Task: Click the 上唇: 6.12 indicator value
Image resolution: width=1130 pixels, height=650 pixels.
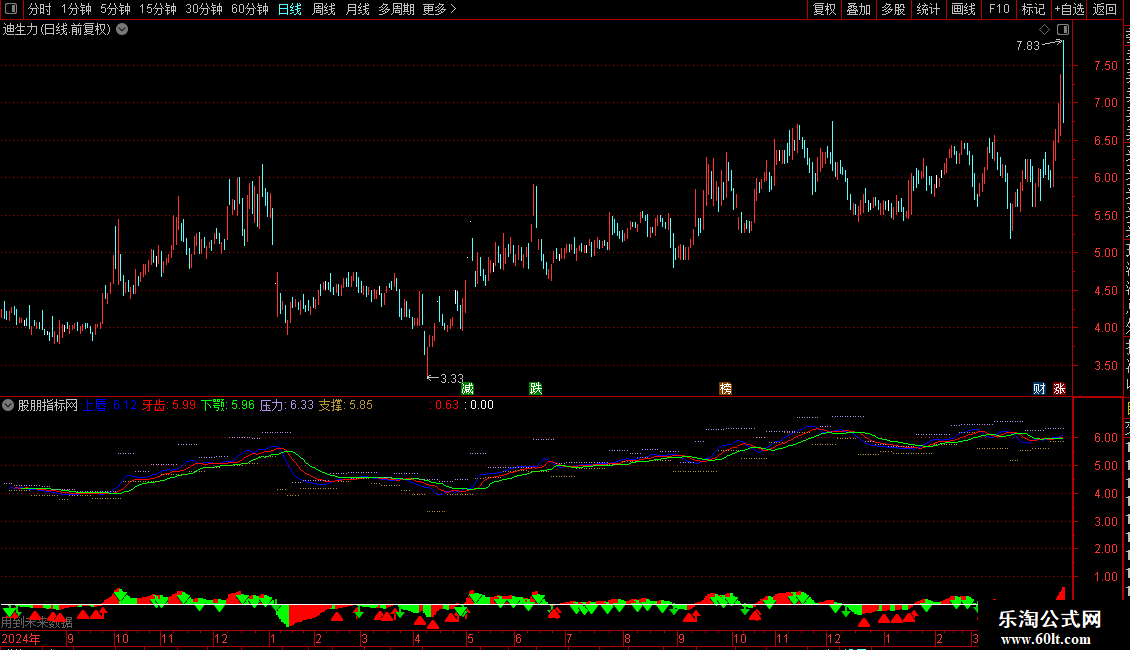Action: pos(110,405)
